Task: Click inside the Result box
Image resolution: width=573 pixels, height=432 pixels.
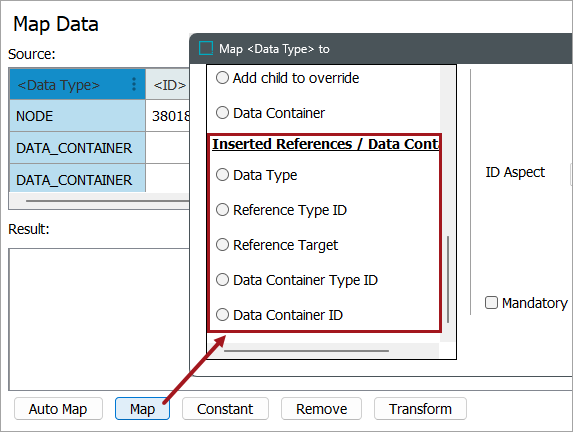Action: [99, 319]
